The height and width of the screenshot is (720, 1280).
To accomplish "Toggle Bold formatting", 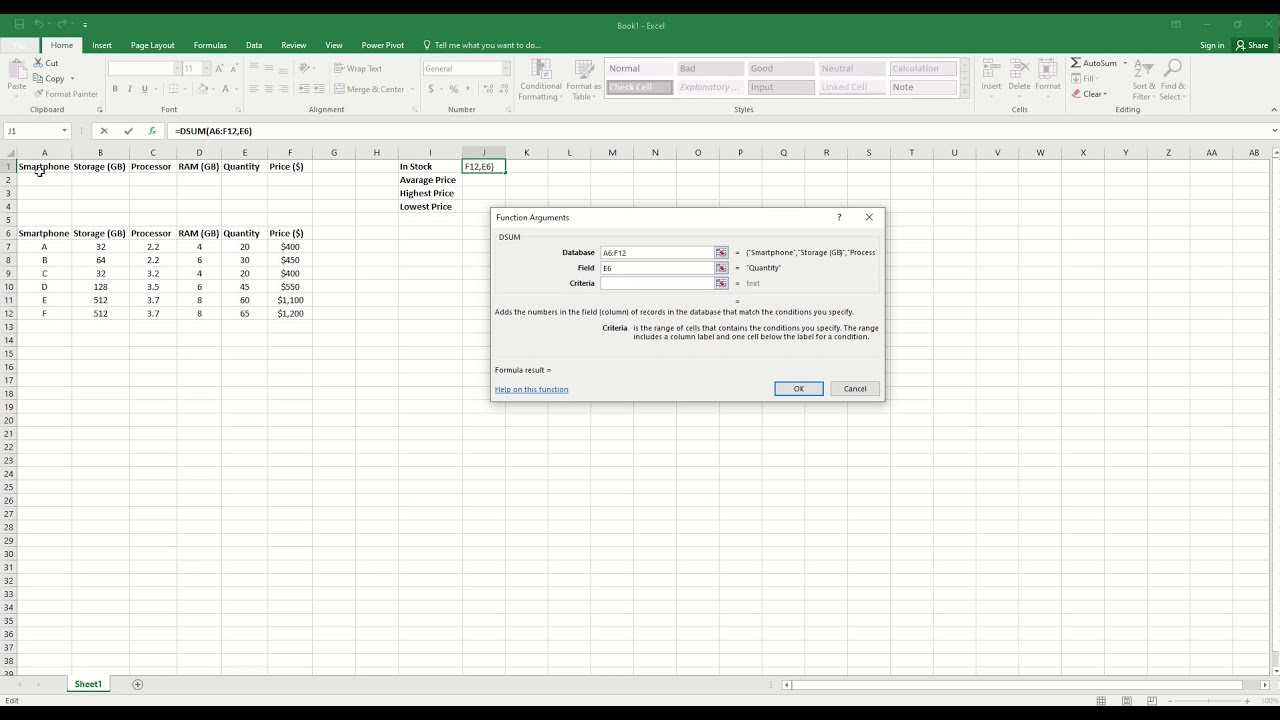I will click(x=115, y=89).
